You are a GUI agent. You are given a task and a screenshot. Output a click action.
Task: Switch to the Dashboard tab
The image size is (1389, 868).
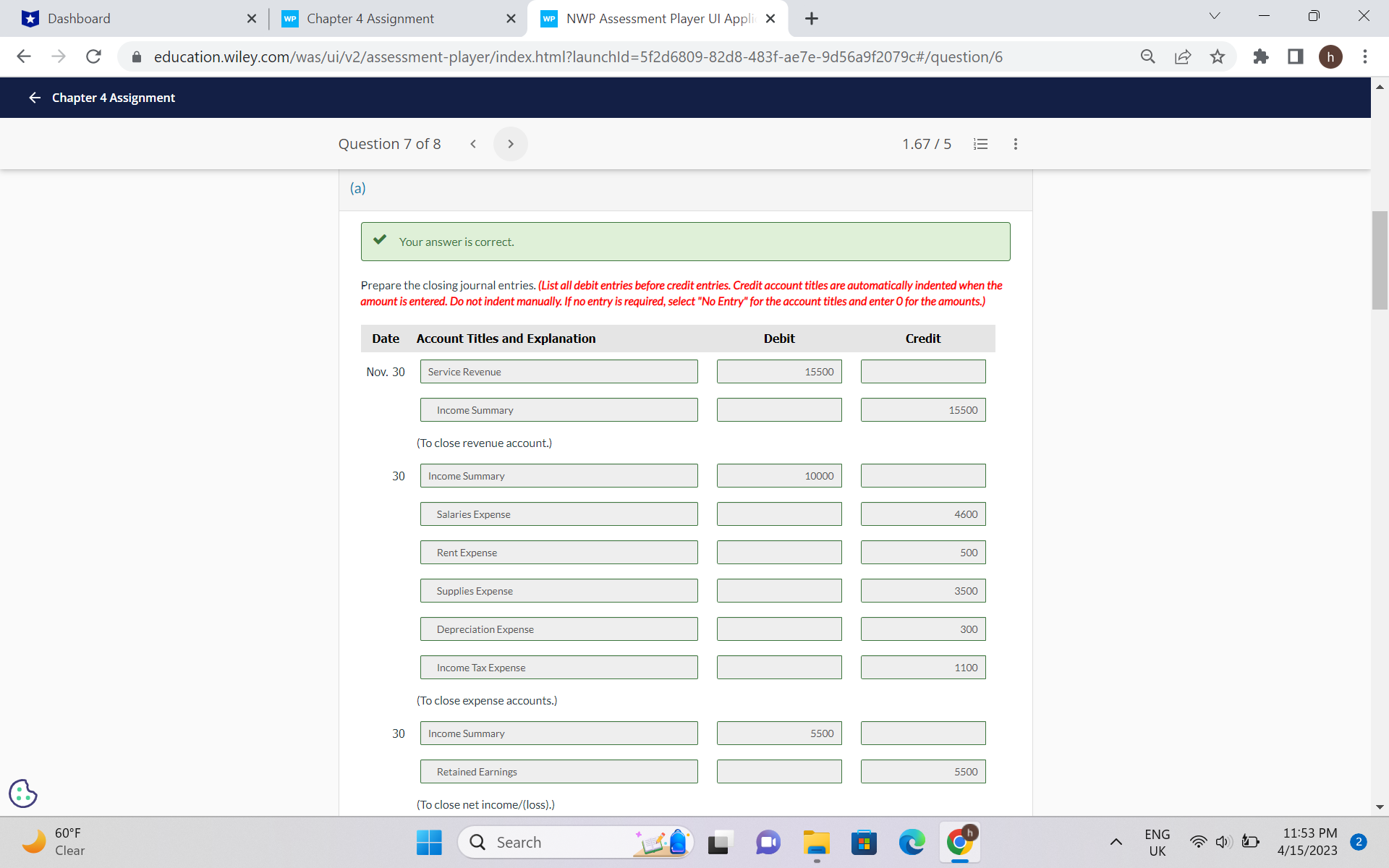click(x=79, y=18)
